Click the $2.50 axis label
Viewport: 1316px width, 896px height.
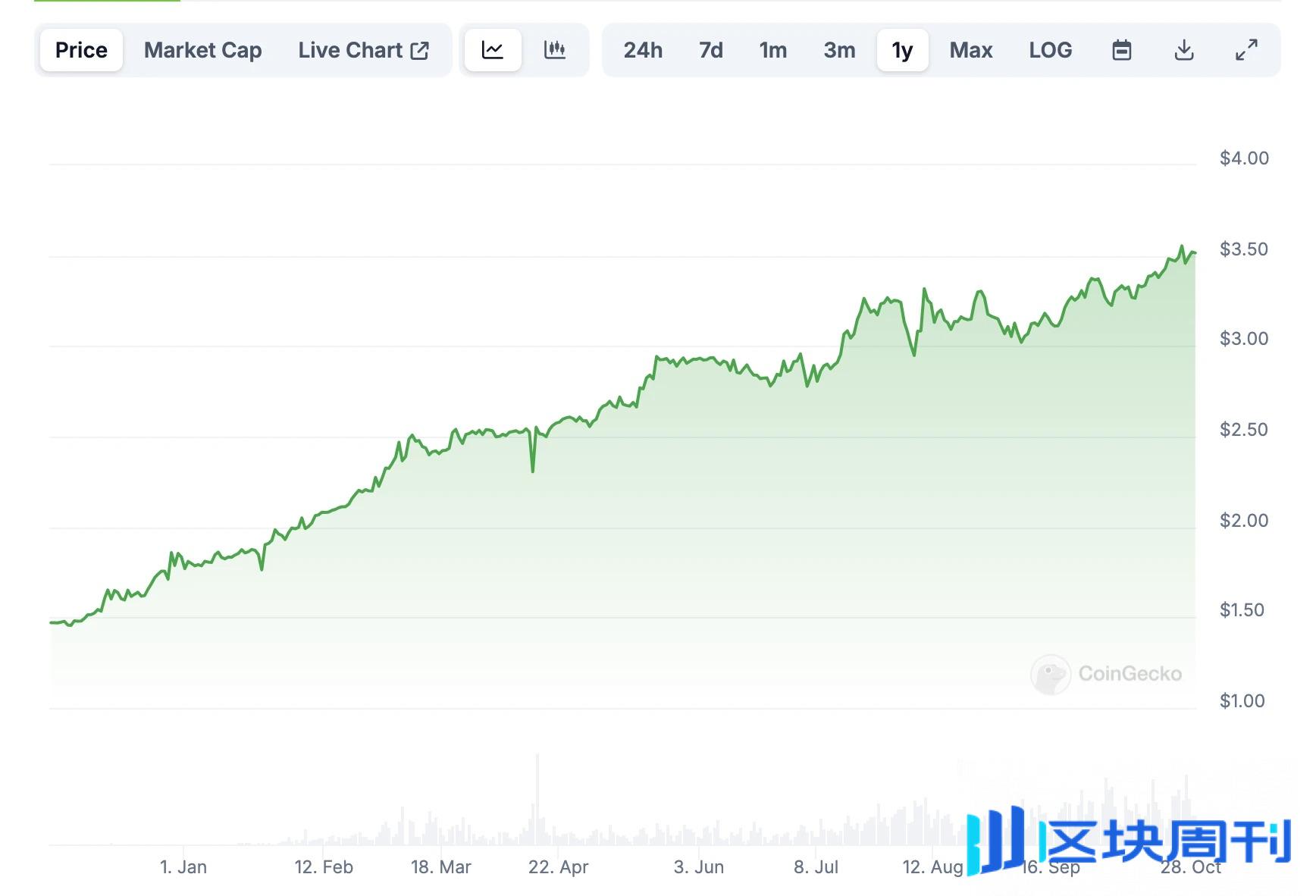tap(1244, 430)
